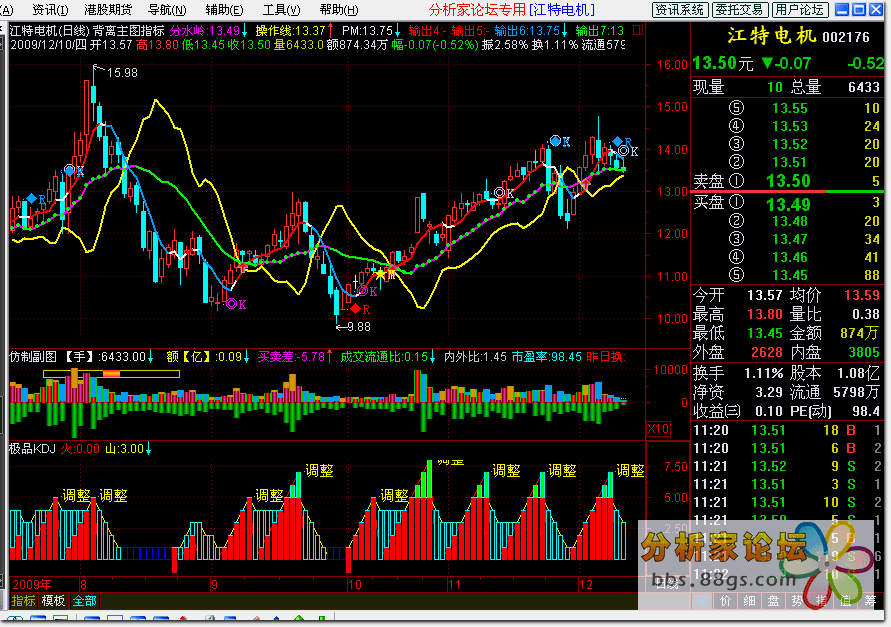Open the 辅助(E) menu
Viewport: 891px width, 627px height.
pyautogui.click(x=224, y=10)
